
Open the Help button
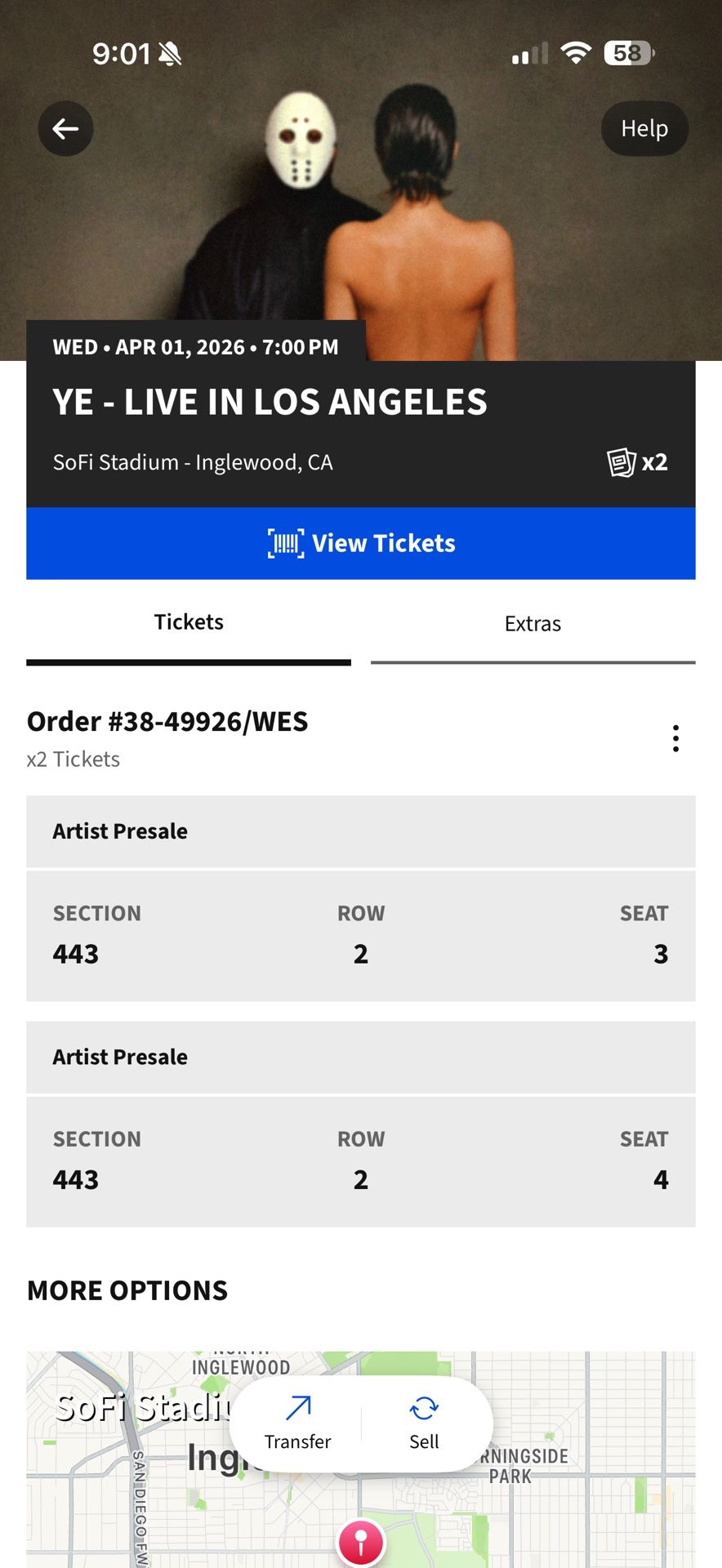point(644,128)
